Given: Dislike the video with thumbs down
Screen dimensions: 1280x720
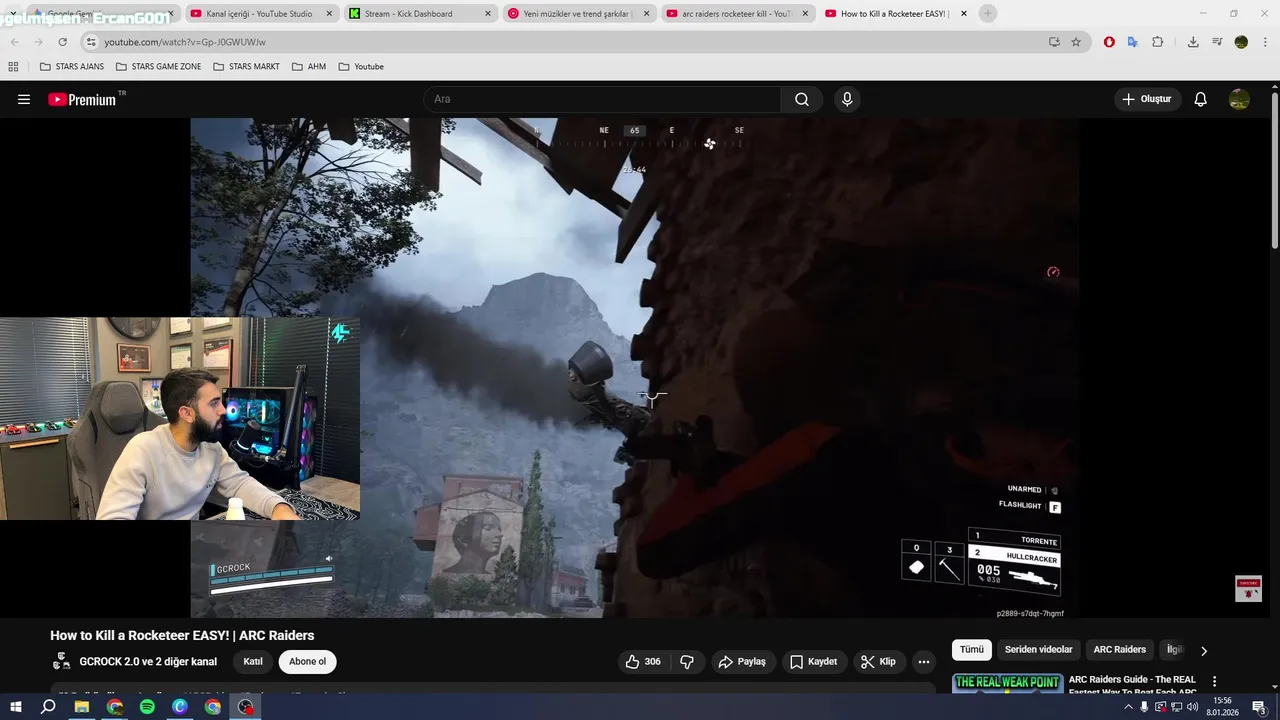Looking at the screenshot, I should [687, 662].
